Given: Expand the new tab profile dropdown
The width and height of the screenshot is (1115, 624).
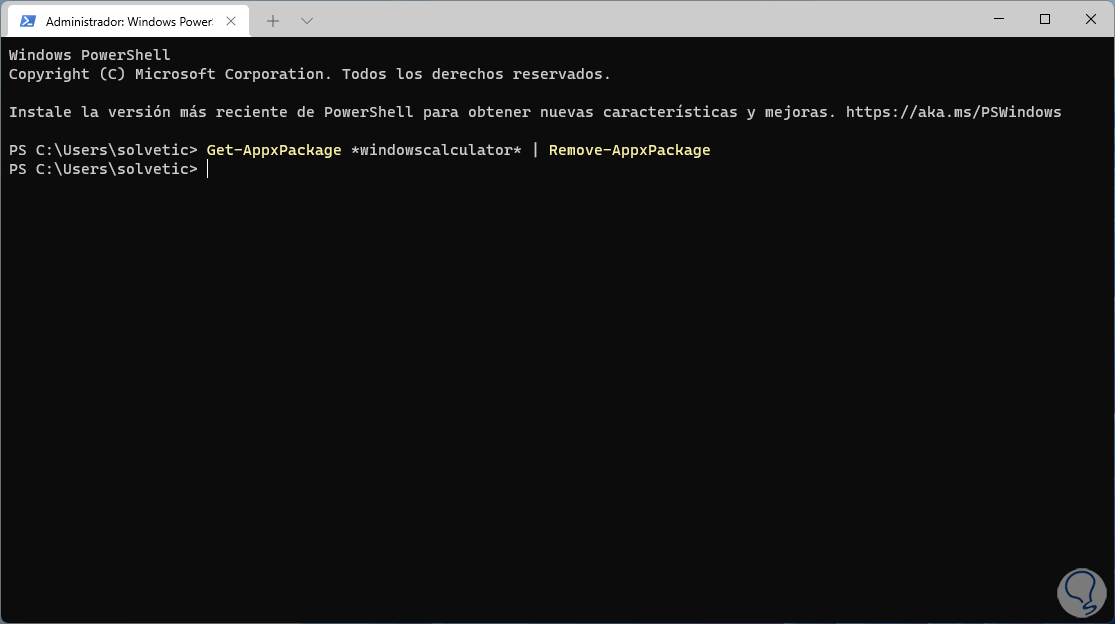Looking at the screenshot, I should click(307, 20).
